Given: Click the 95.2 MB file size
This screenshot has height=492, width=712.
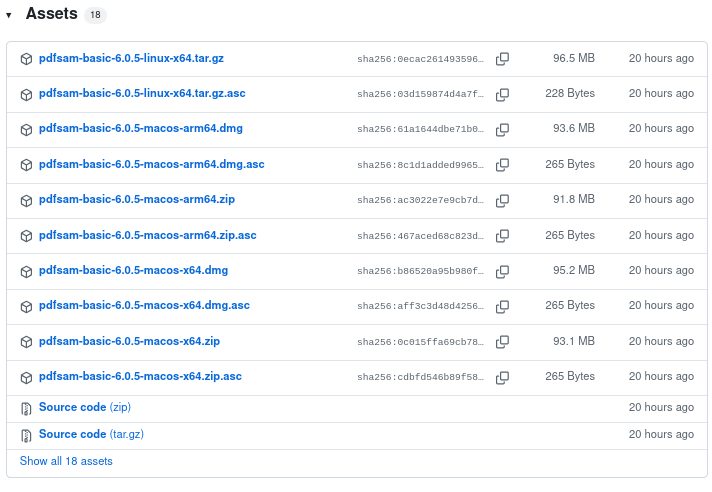Looking at the screenshot, I should point(574,271).
